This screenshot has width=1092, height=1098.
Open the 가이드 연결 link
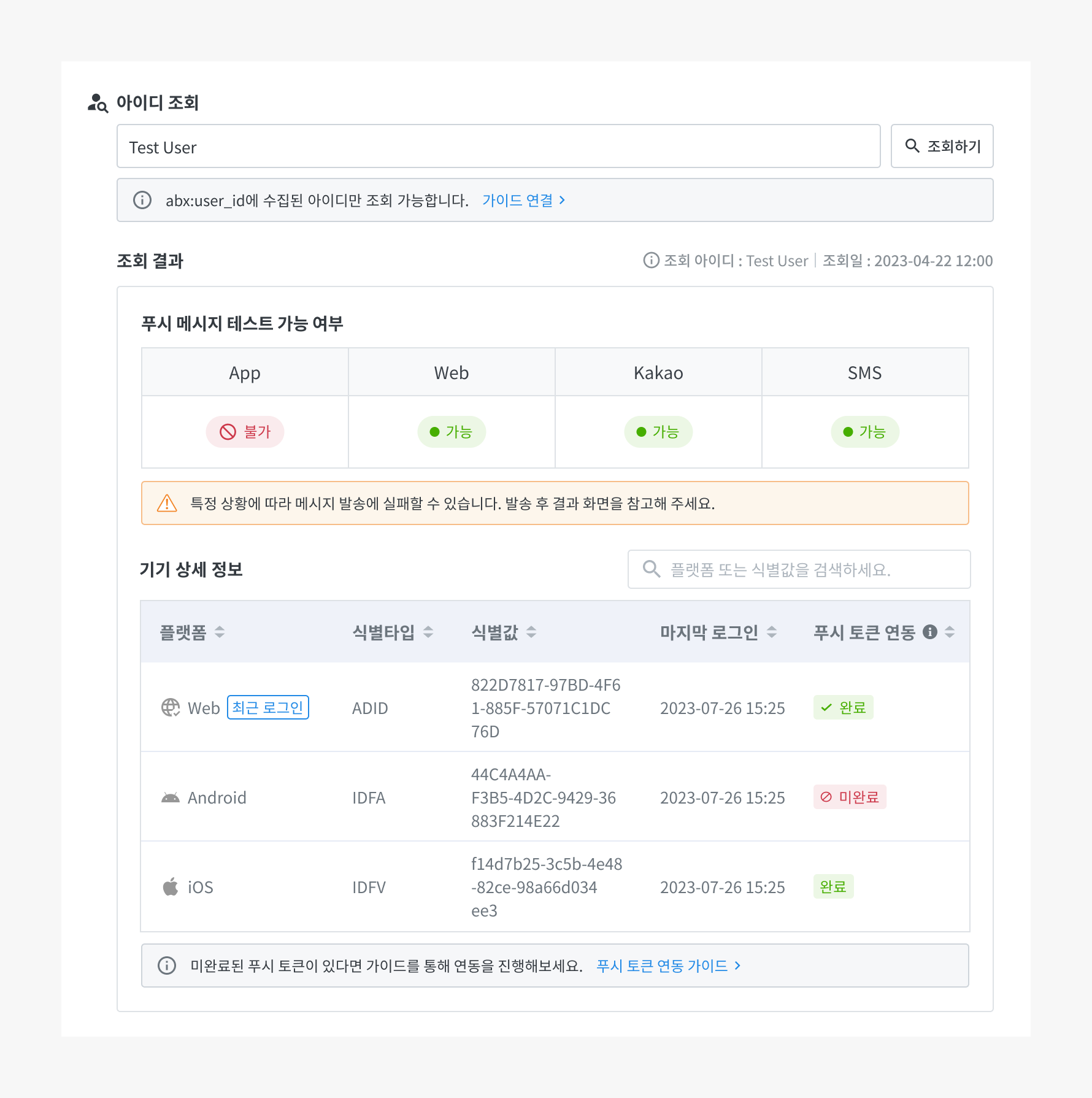(x=523, y=199)
